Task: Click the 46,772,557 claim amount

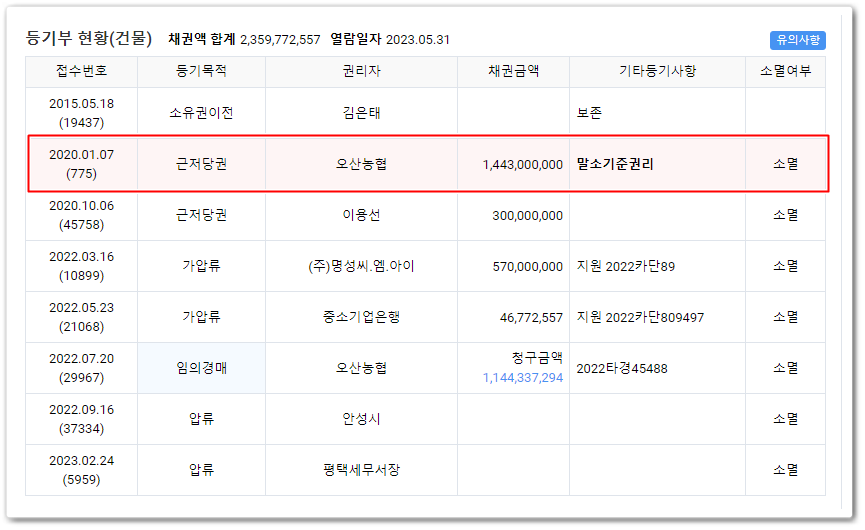Action: coord(531,318)
